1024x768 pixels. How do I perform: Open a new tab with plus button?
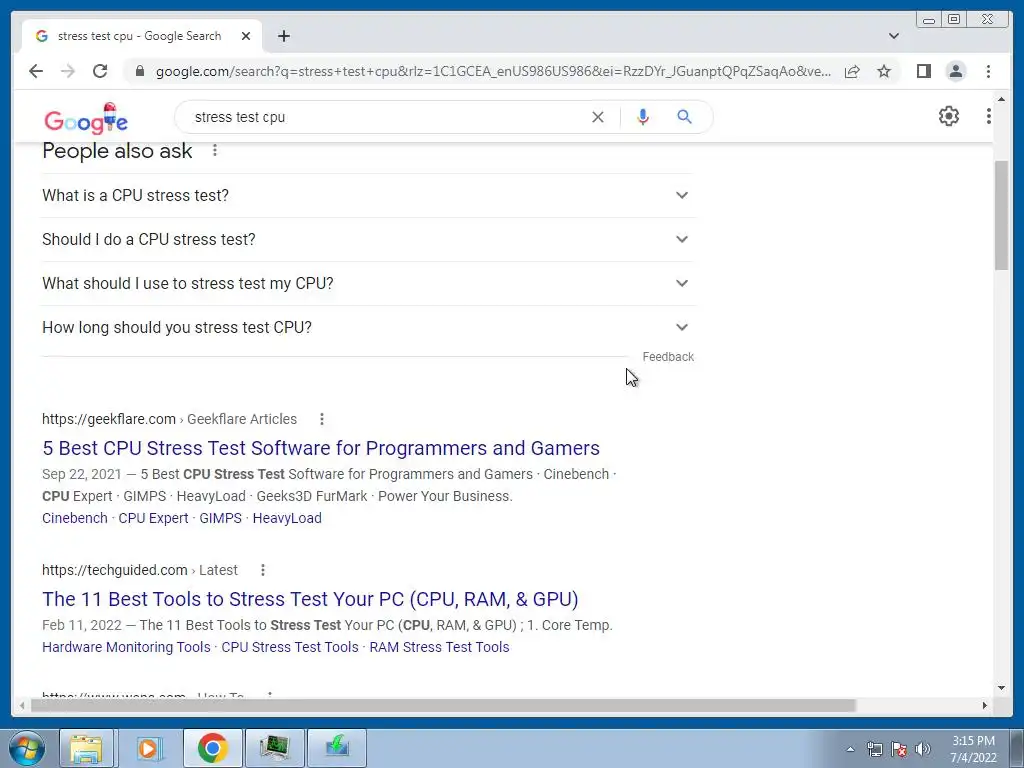(283, 36)
